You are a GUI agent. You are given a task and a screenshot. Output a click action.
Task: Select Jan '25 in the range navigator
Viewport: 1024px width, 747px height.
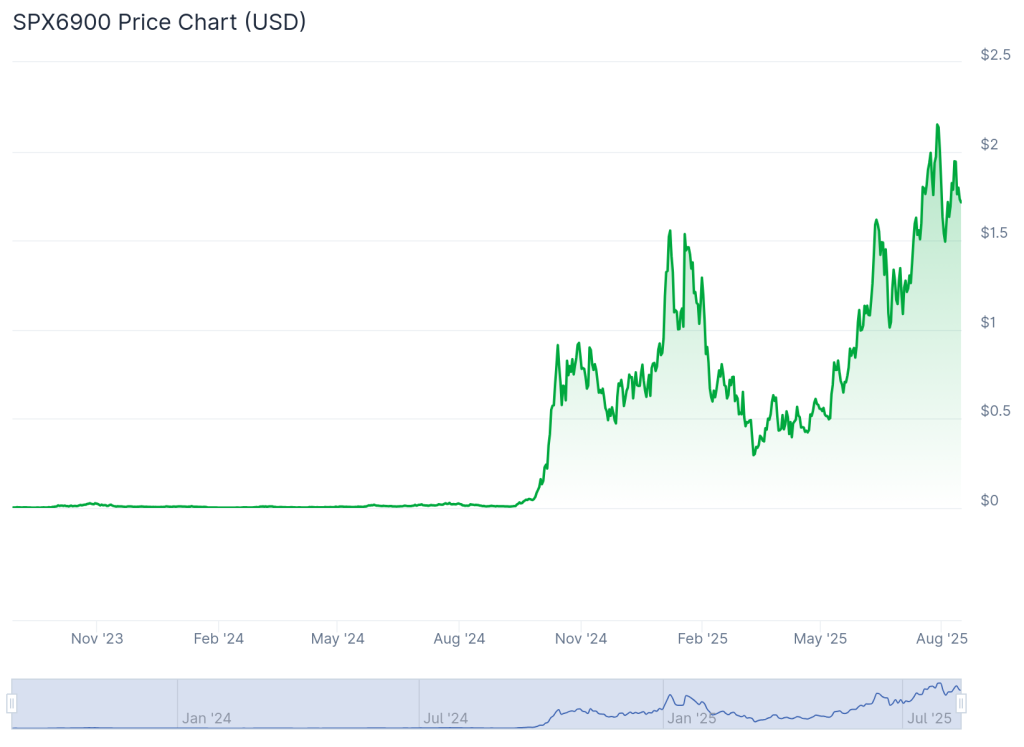tap(692, 718)
